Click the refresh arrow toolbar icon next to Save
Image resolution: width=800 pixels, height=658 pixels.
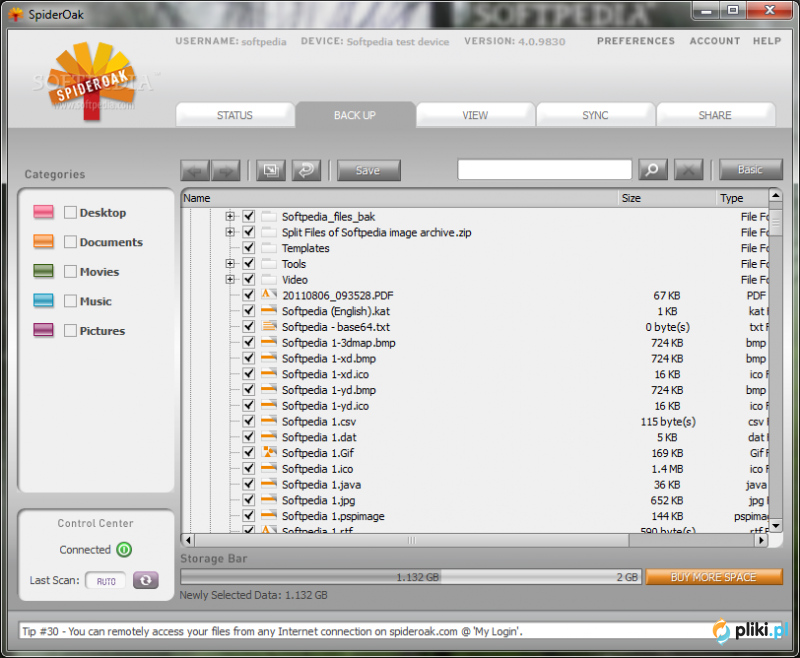pyautogui.click(x=307, y=170)
